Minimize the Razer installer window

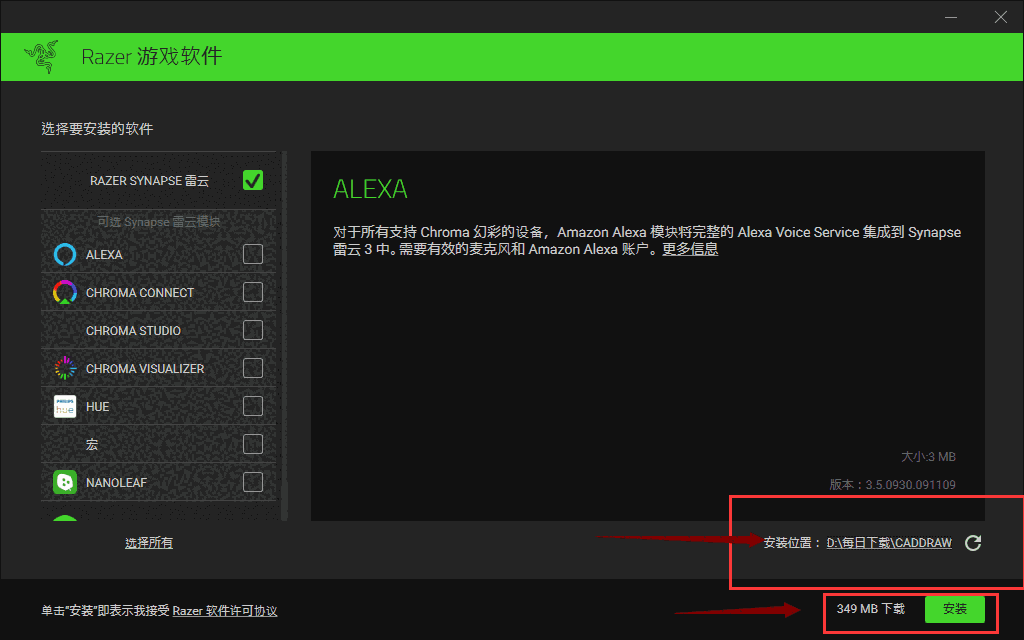pyautogui.click(x=951, y=17)
